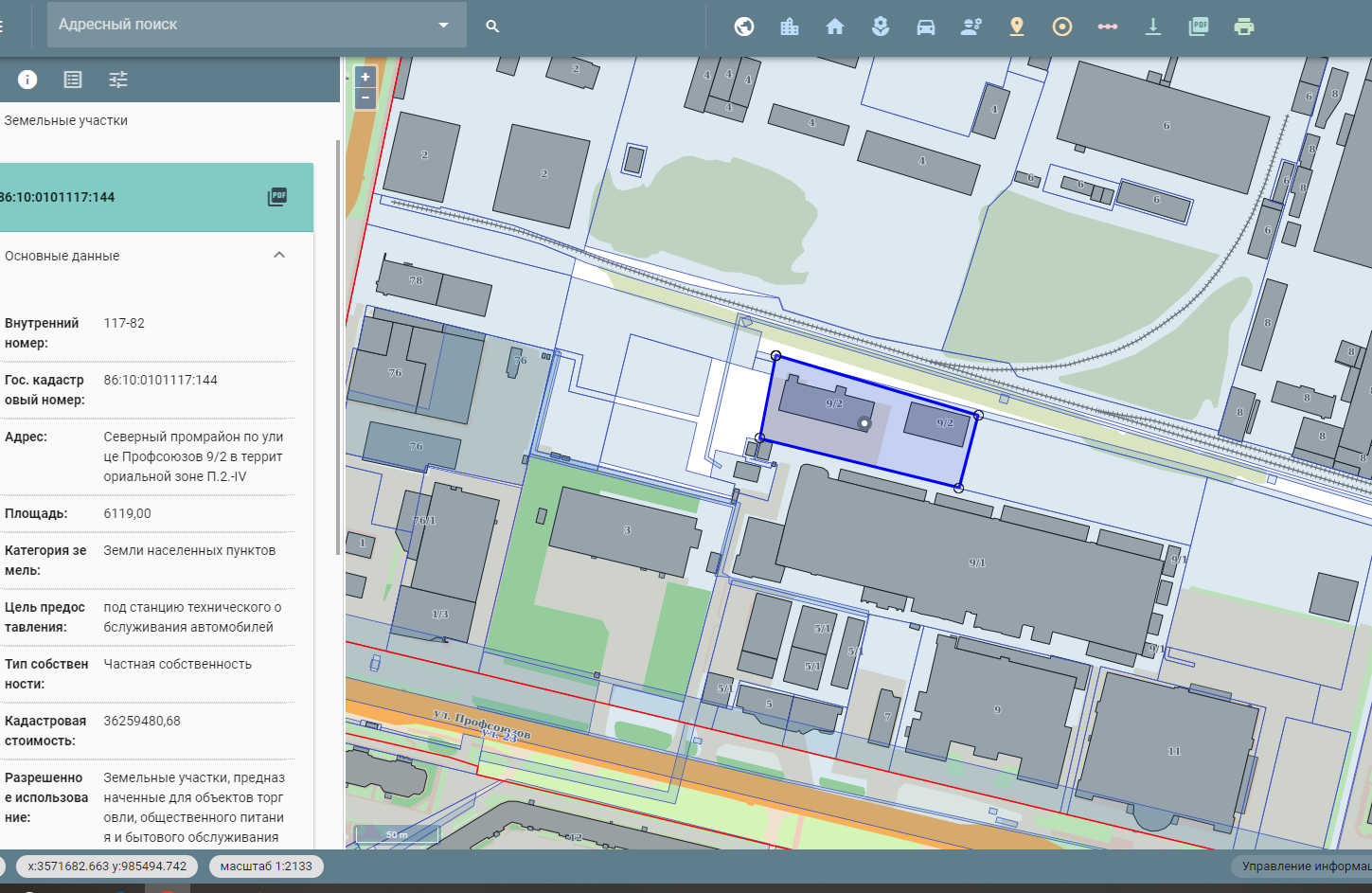The height and width of the screenshot is (893, 1372).
Task: Click the download icon in toolbar
Action: click(1153, 27)
